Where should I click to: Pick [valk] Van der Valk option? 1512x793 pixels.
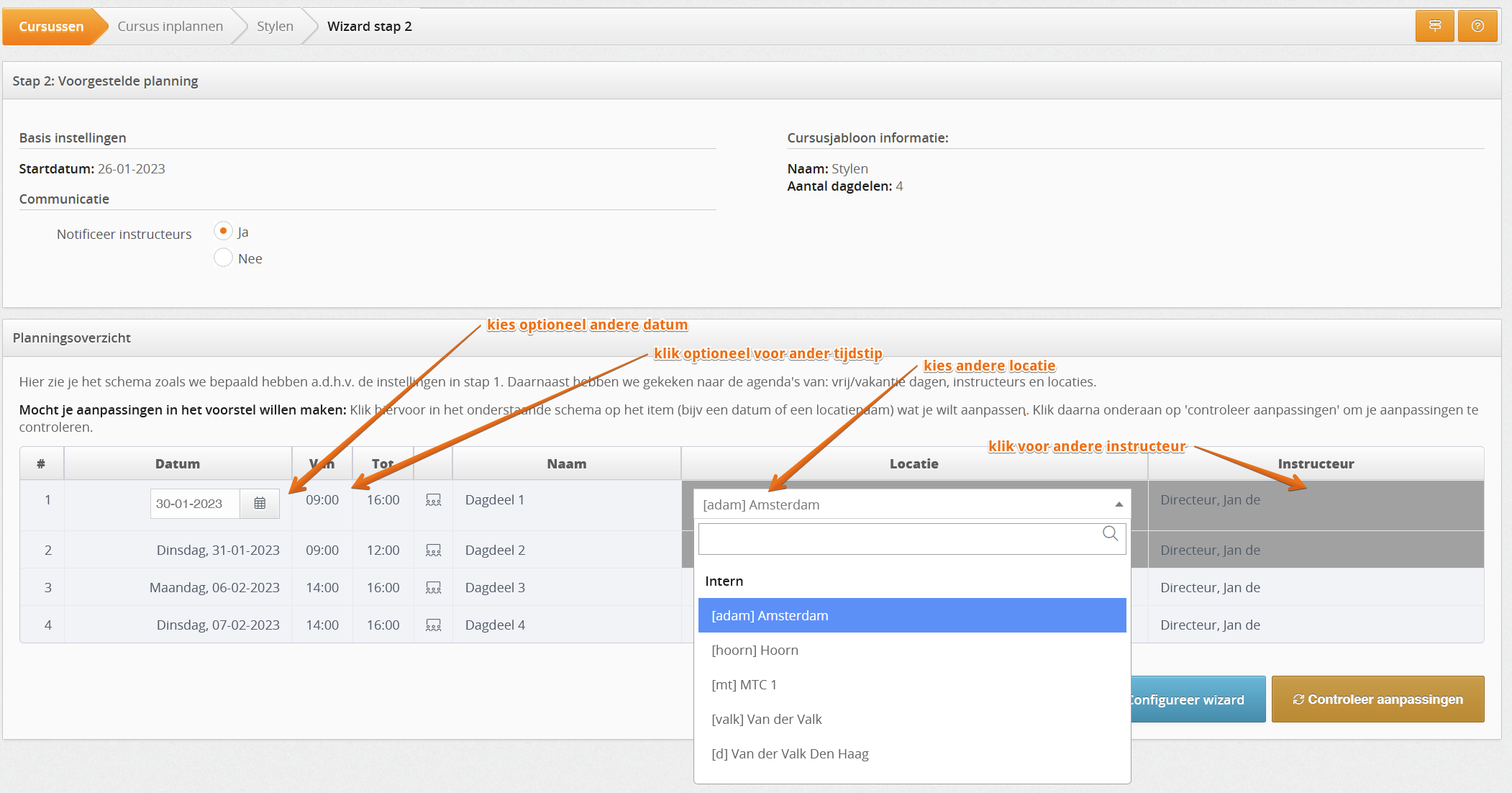click(x=766, y=720)
